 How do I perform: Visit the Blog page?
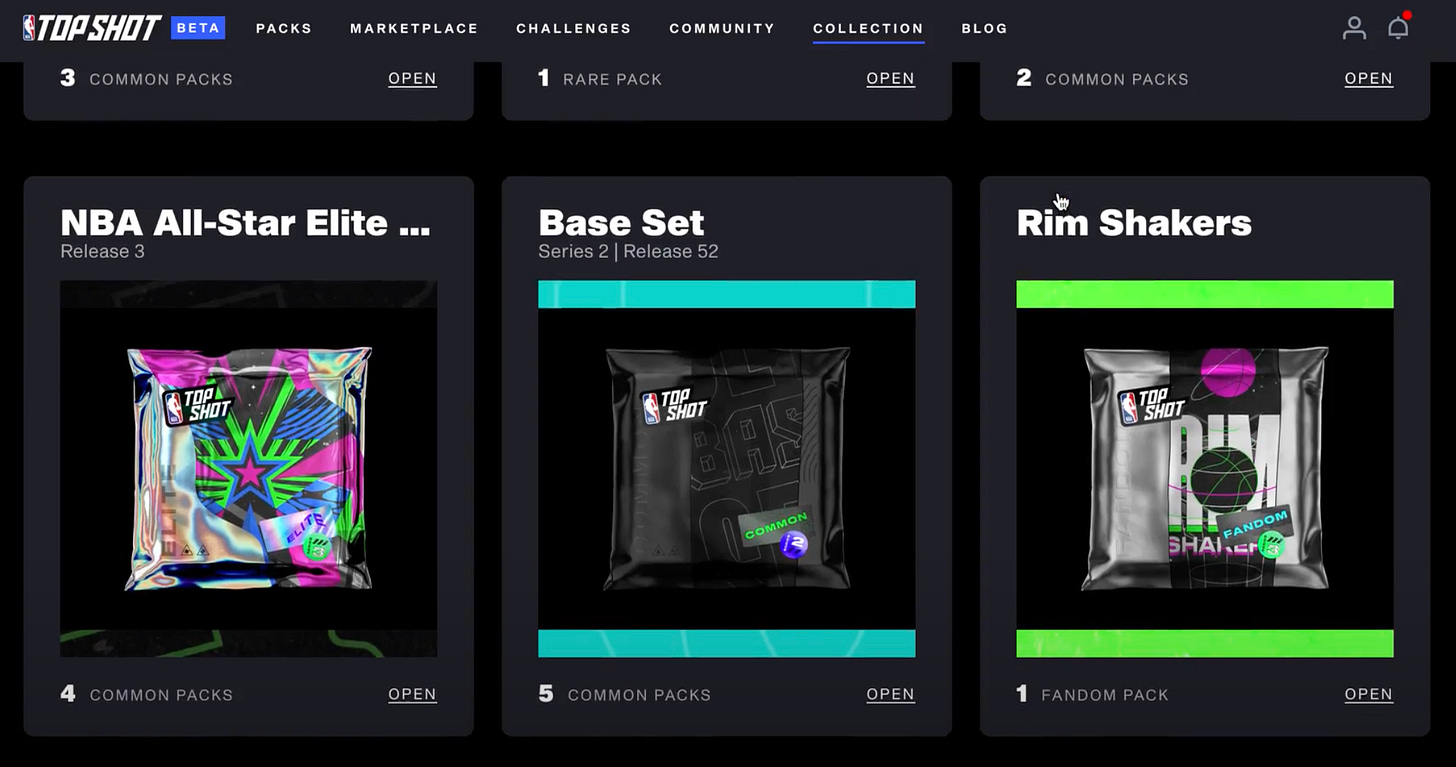[x=984, y=28]
